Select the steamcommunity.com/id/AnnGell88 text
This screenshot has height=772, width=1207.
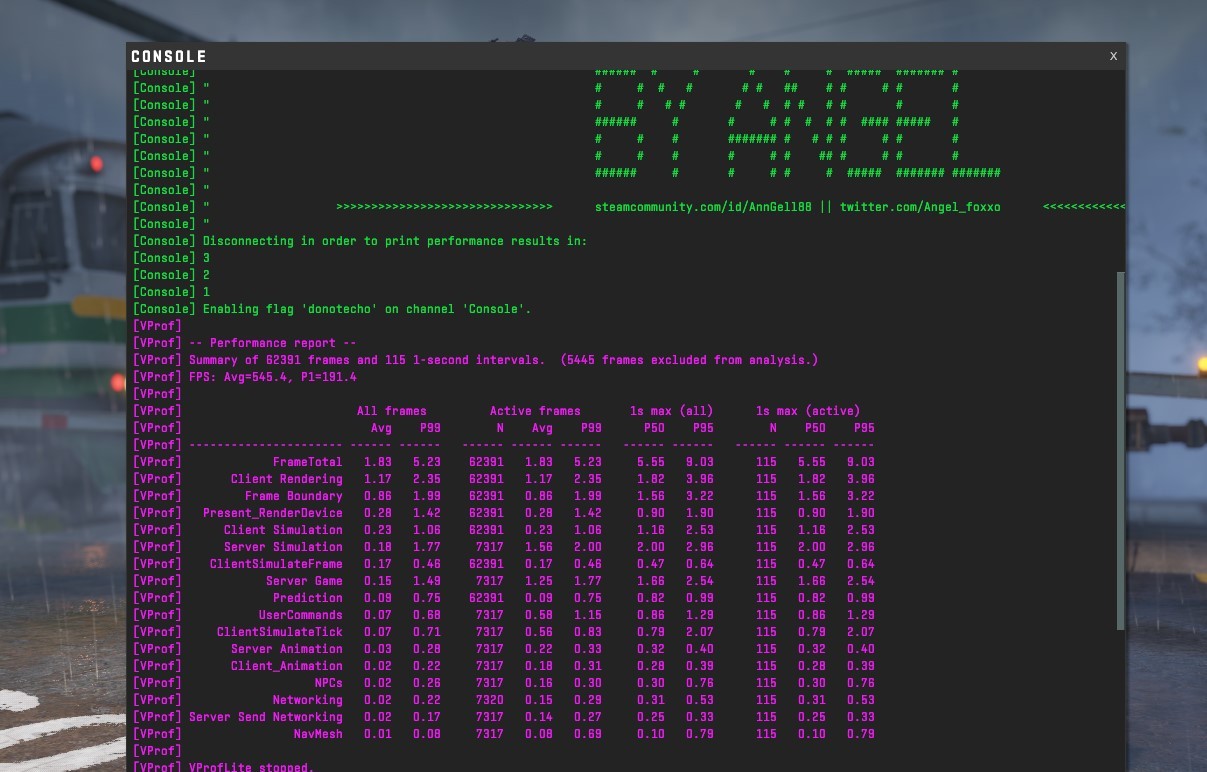pyautogui.click(x=704, y=207)
